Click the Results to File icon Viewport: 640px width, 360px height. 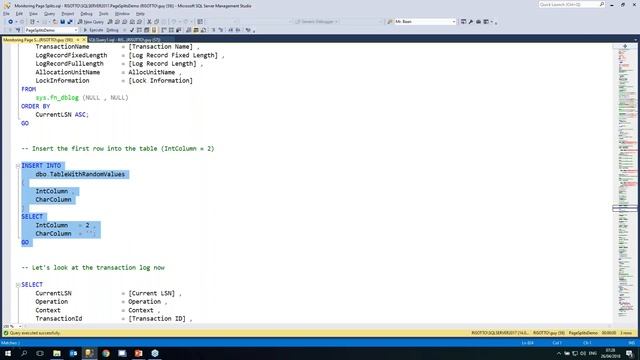click(203, 30)
